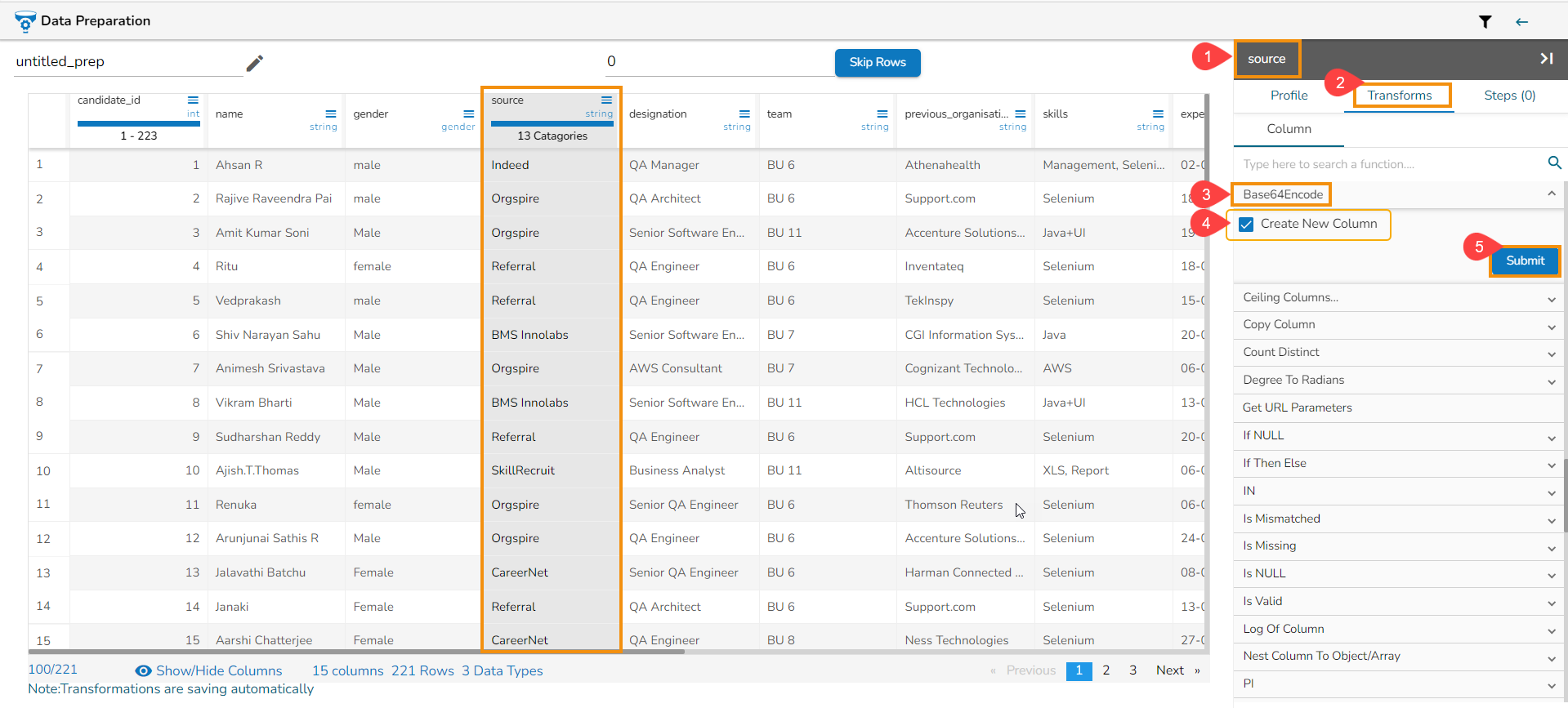Expand the If Then Else transform

pos(1551,465)
